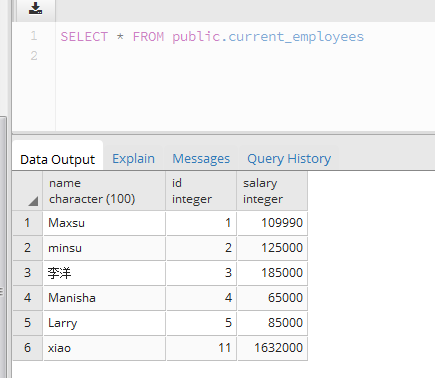Switch to the Explain tab

point(133,159)
